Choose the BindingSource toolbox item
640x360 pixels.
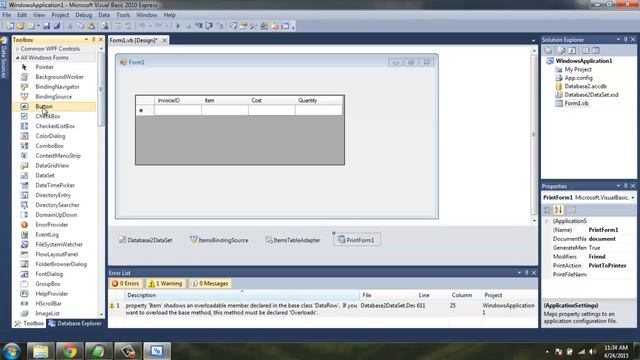click(53, 97)
